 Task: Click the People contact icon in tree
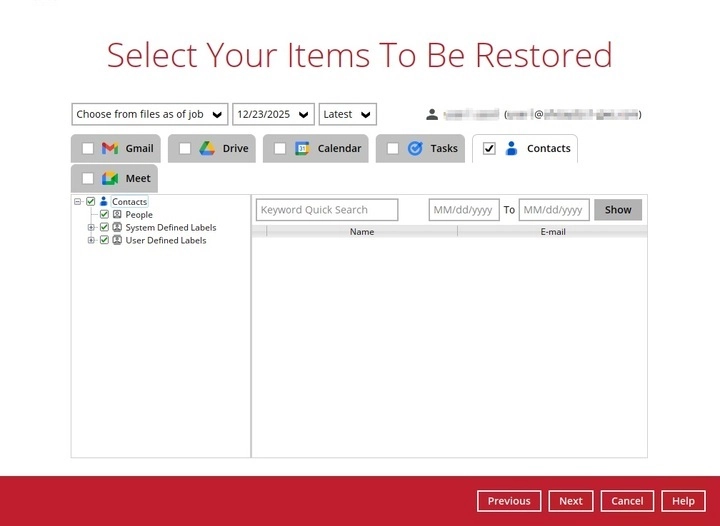117,215
